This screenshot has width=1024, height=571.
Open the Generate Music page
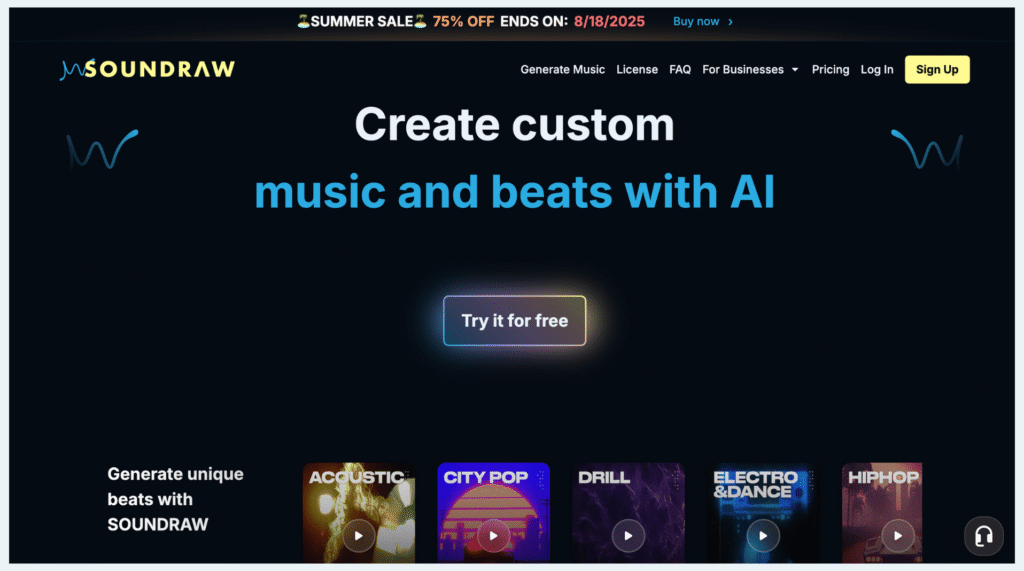(562, 69)
